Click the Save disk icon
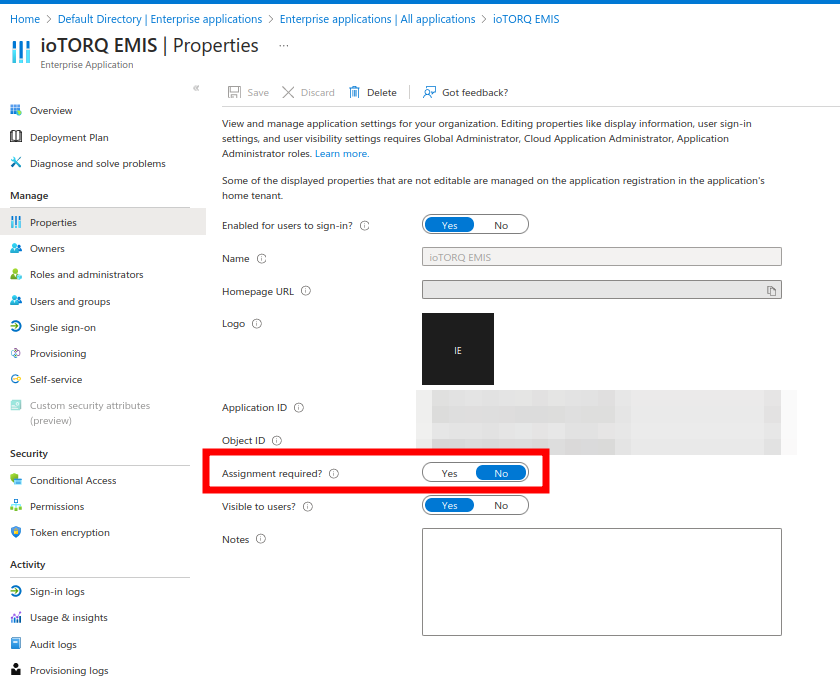Screen dimensions: 840x688 tap(234, 92)
